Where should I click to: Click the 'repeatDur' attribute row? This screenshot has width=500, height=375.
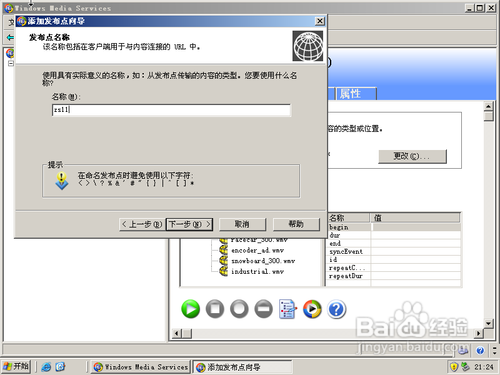[394, 276]
